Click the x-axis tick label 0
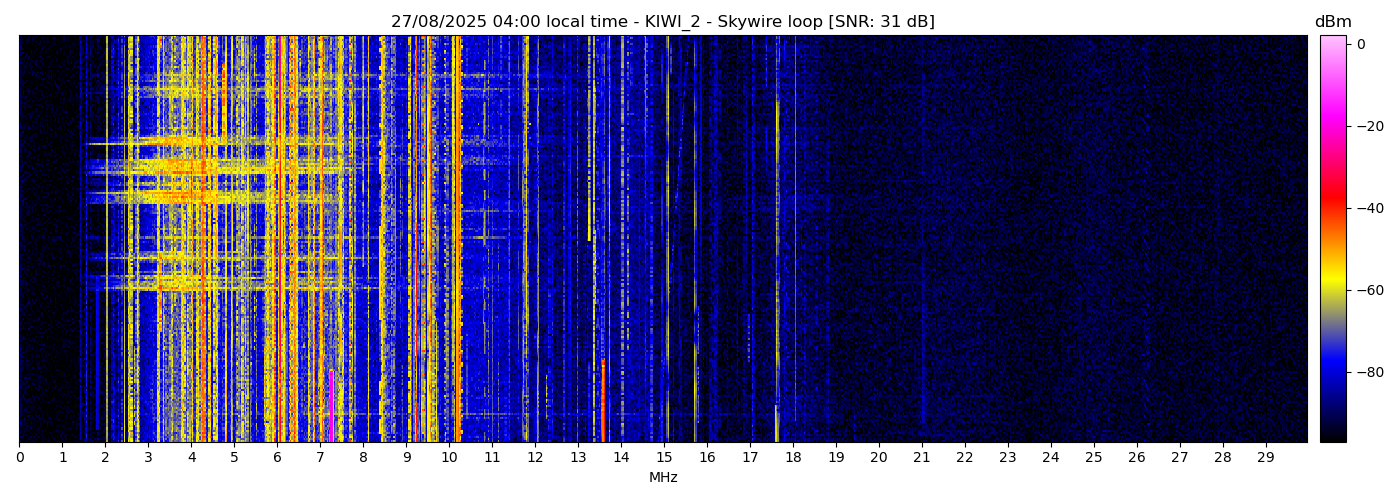1400x500 pixels. point(19,458)
